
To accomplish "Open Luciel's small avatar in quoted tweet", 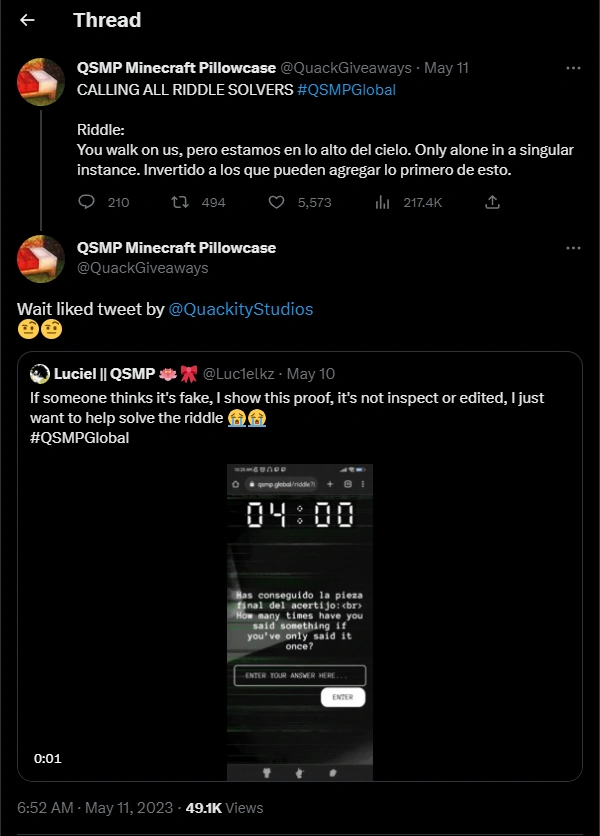I will pyautogui.click(x=40, y=374).
